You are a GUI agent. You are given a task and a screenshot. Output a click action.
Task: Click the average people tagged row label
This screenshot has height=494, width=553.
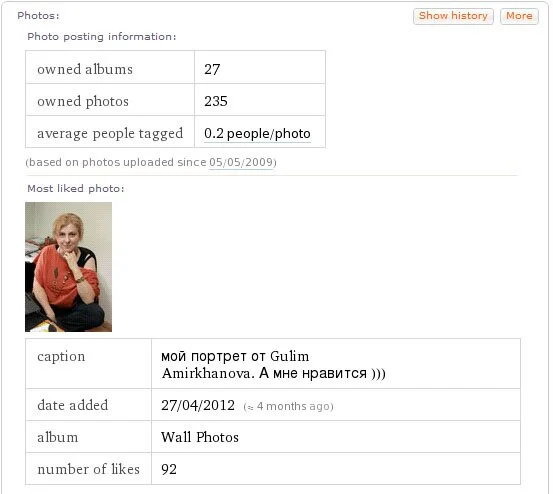[110, 134]
